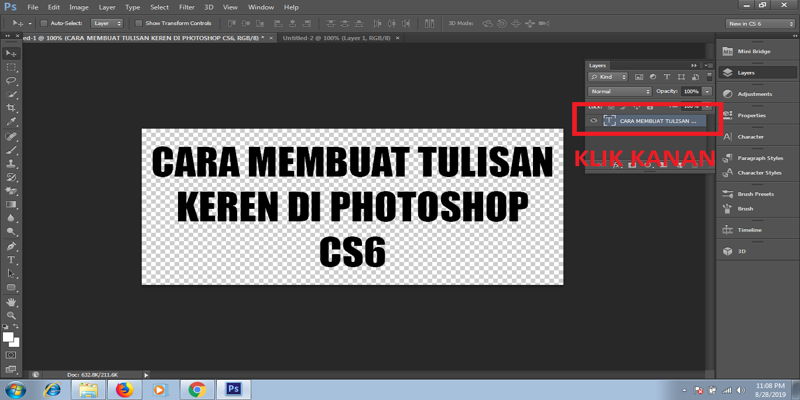Select the Quick Selection tool
The image size is (800, 400).
tap(11, 94)
